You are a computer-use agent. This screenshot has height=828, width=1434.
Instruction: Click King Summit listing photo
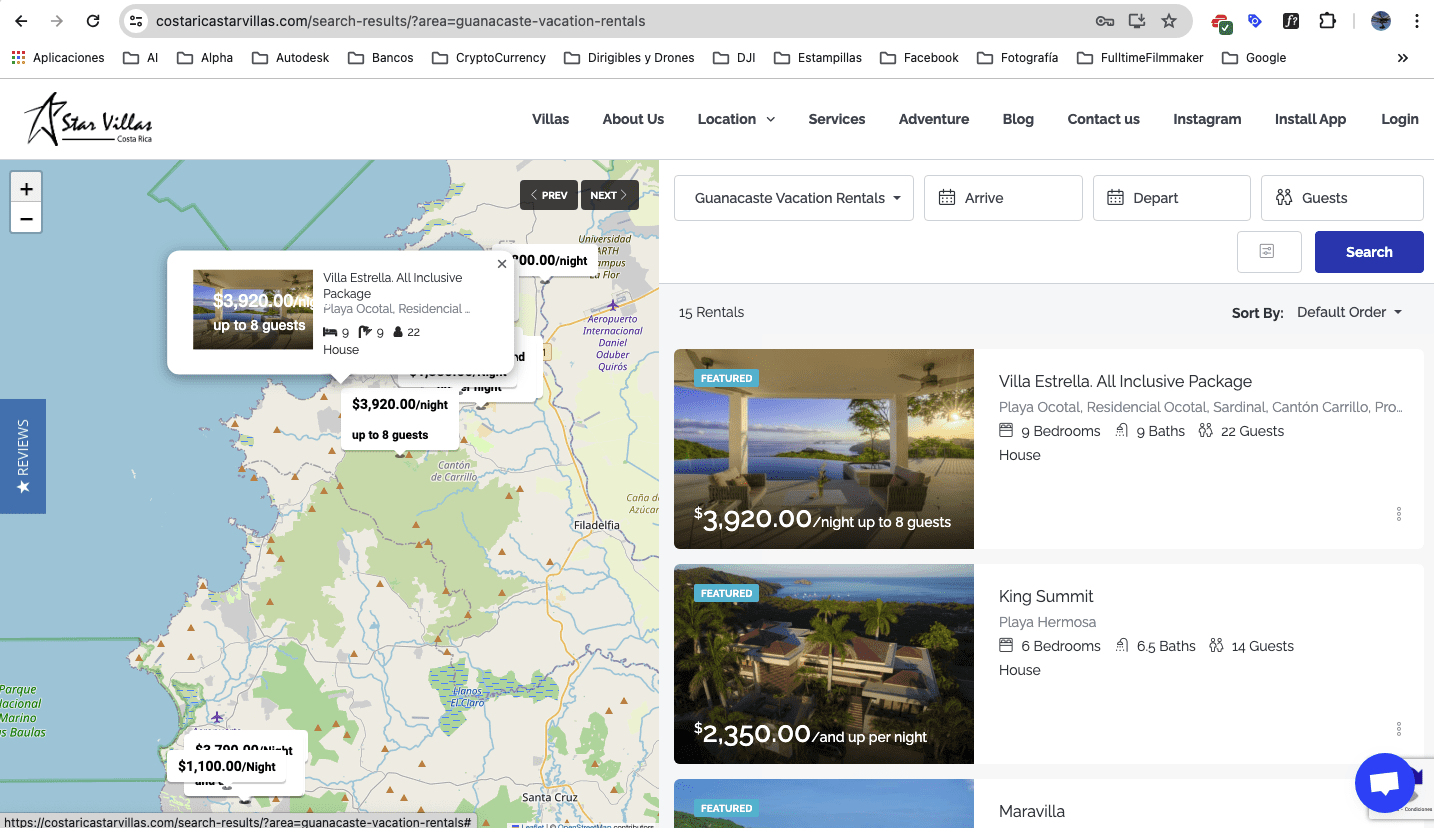pos(824,664)
